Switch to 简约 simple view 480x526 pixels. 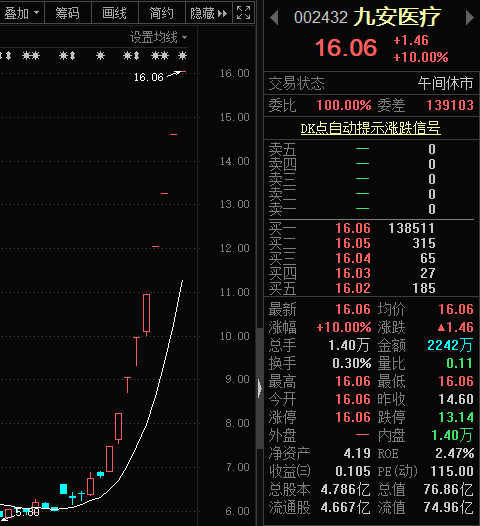[161, 13]
